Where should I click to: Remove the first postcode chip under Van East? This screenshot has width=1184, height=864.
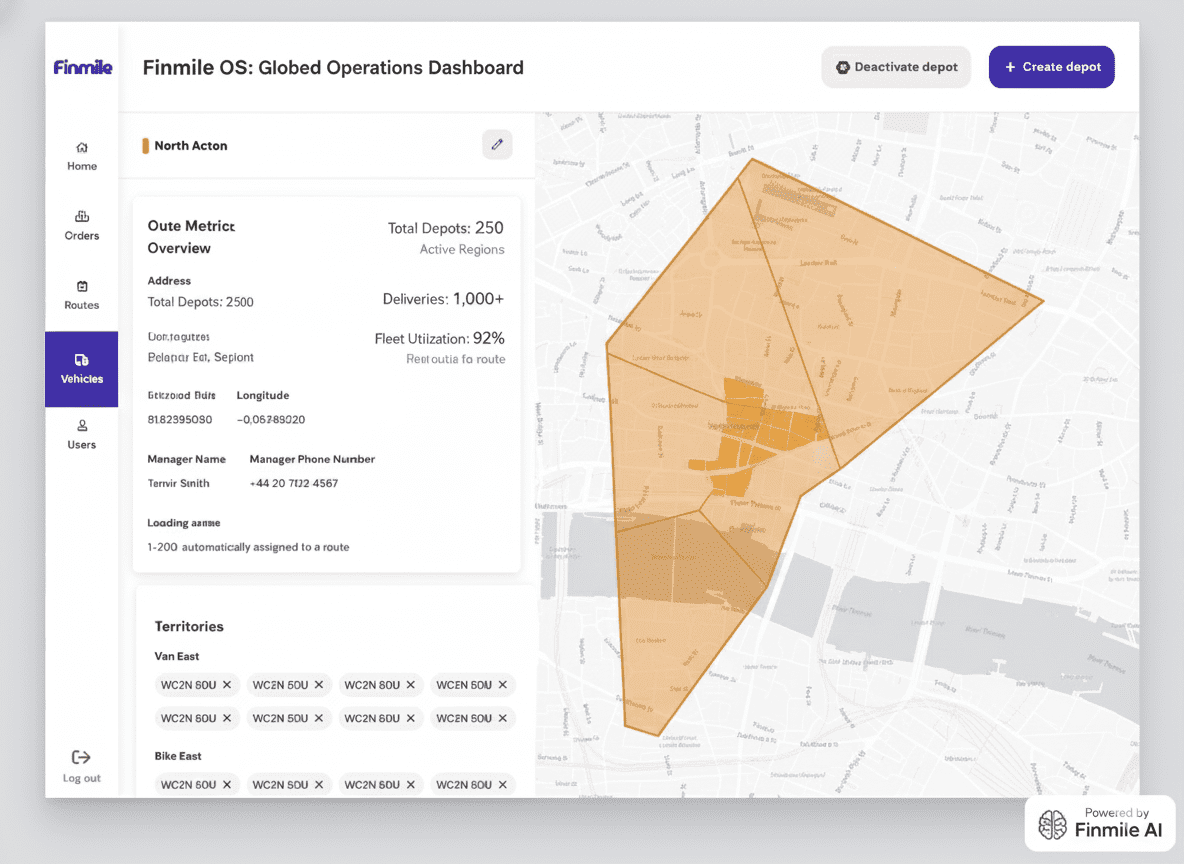pos(227,685)
